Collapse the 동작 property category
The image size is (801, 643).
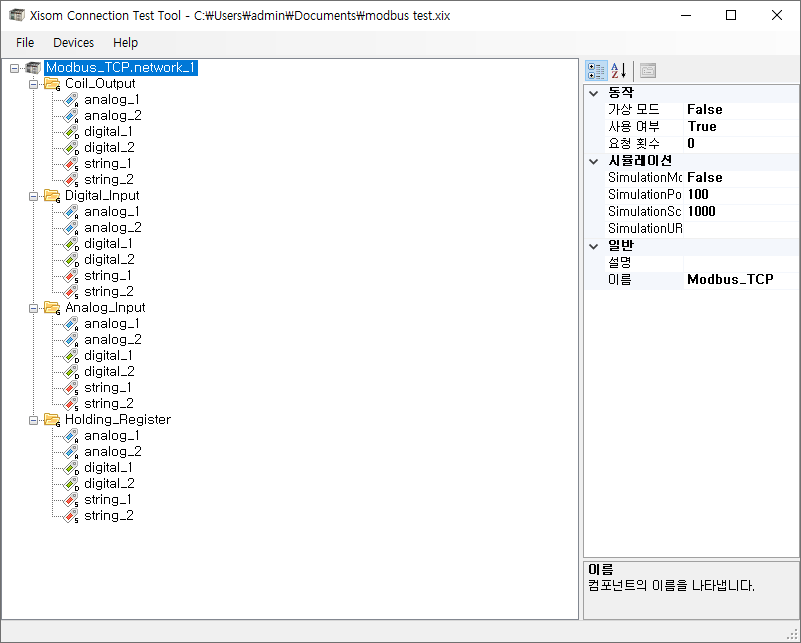click(x=594, y=93)
